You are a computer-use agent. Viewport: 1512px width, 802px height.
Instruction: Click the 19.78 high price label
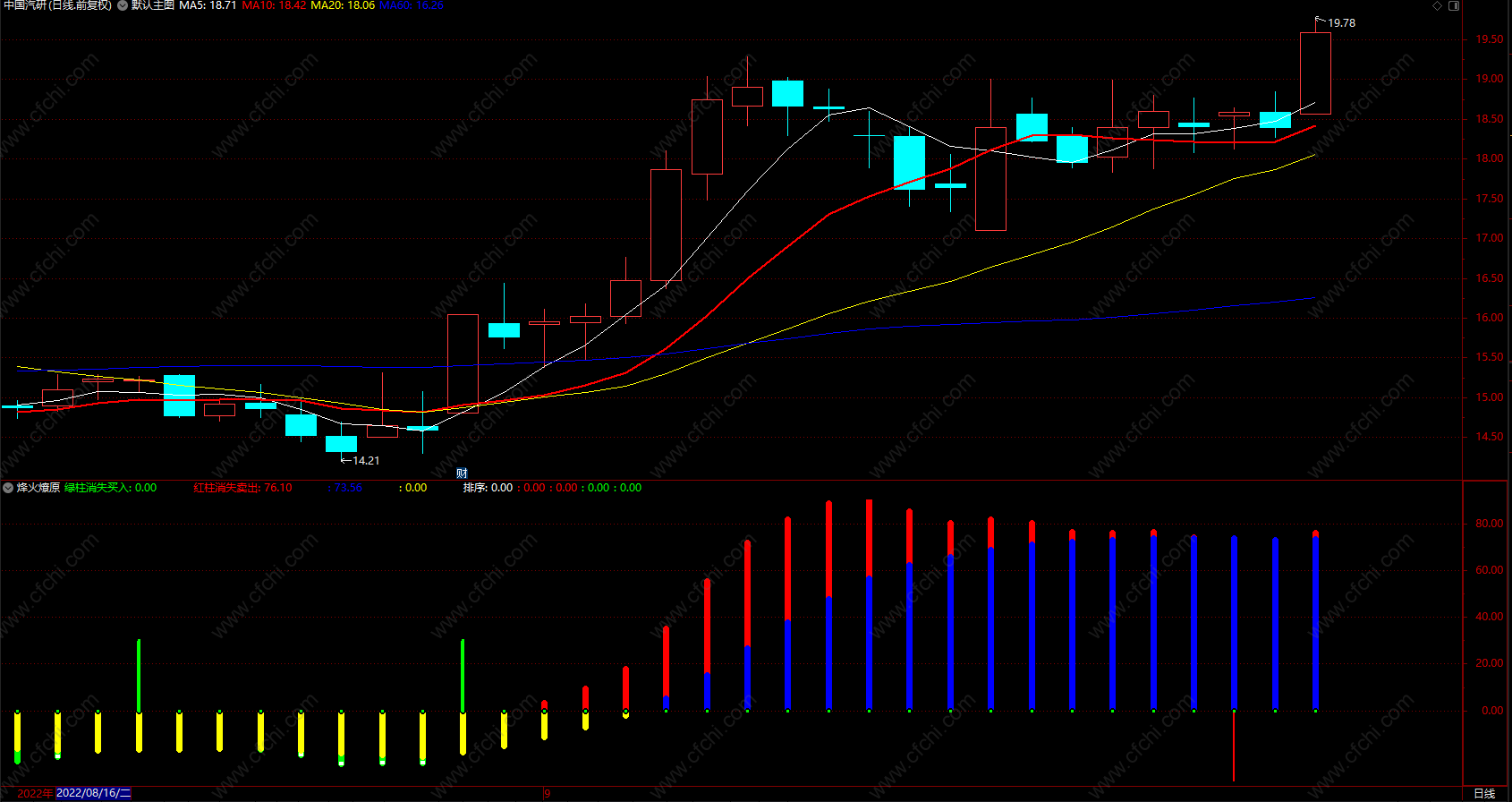click(1341, 23)
